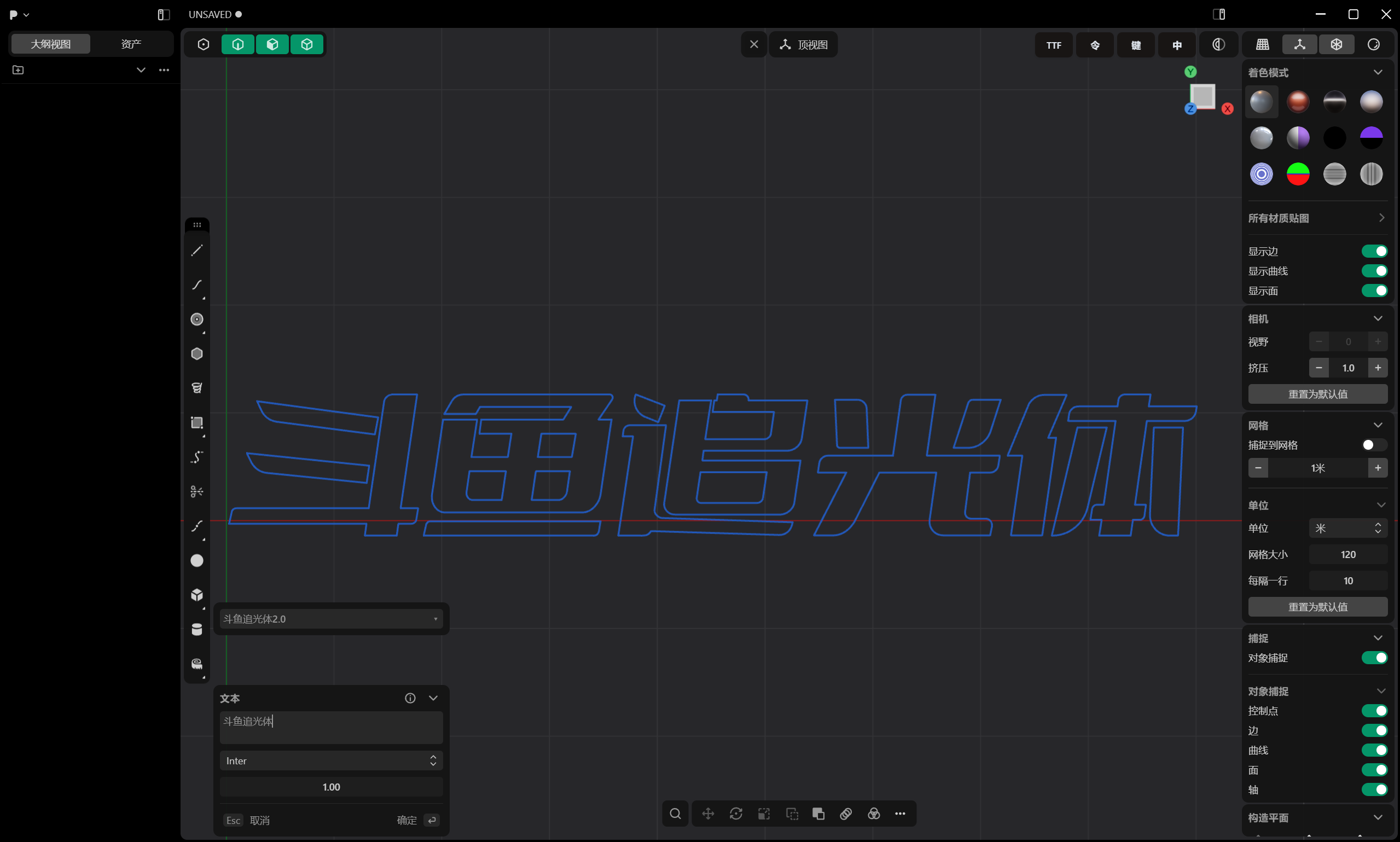Click the grid display icon in top right

click(x=1262, y=44)
